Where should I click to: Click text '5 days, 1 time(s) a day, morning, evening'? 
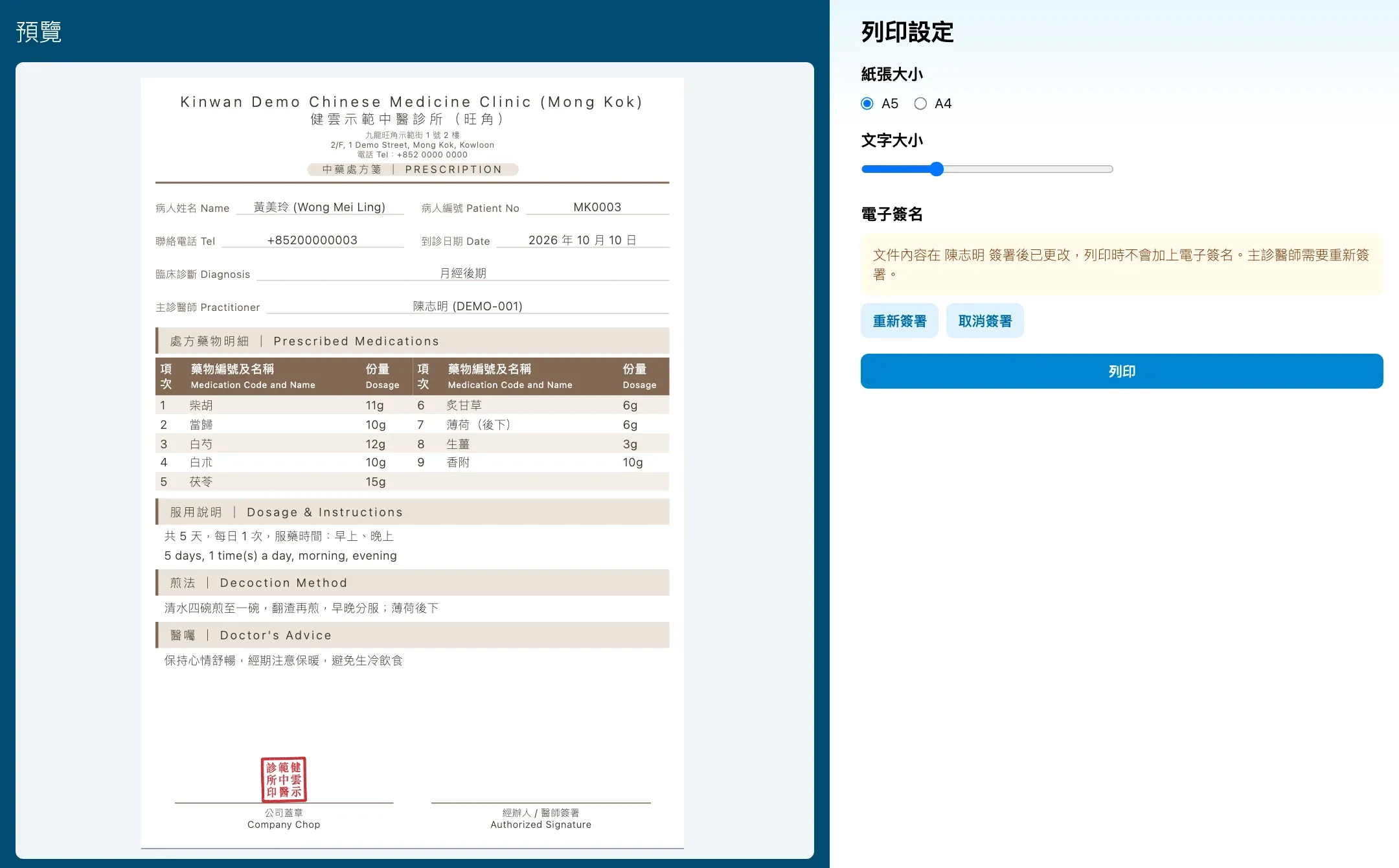280,555
